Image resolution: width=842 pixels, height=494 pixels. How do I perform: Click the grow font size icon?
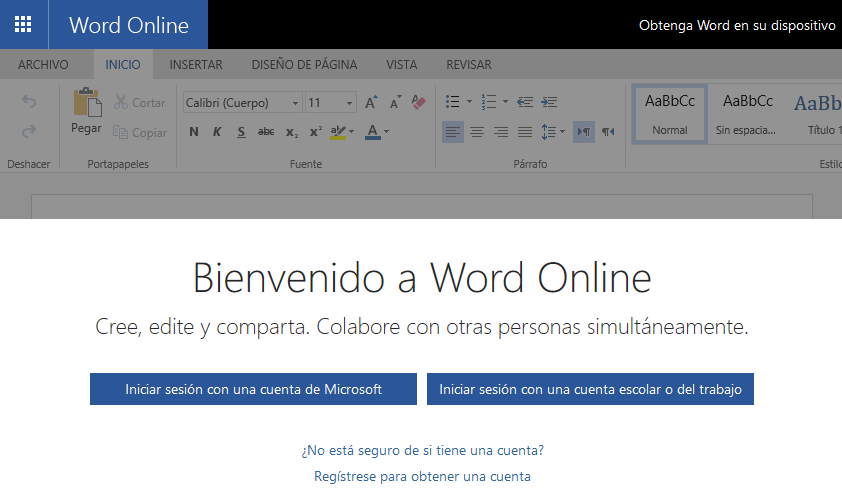coord(371,102)
